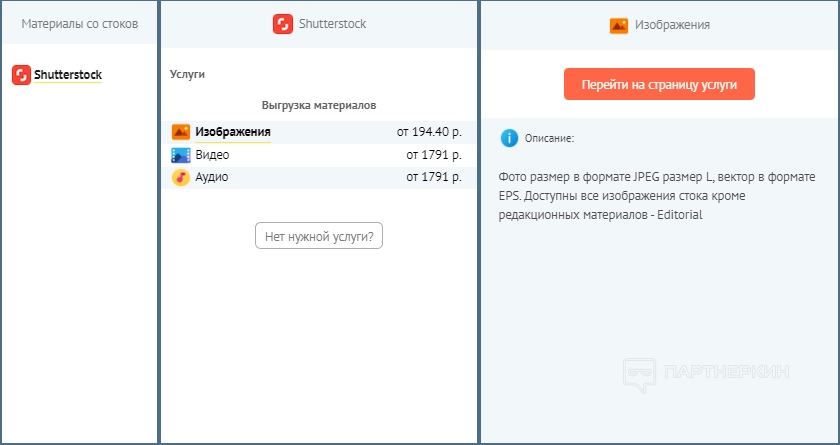840x445 pixels.
Task: Click the Нет нужной услуги? button
Action: [319, 237]
